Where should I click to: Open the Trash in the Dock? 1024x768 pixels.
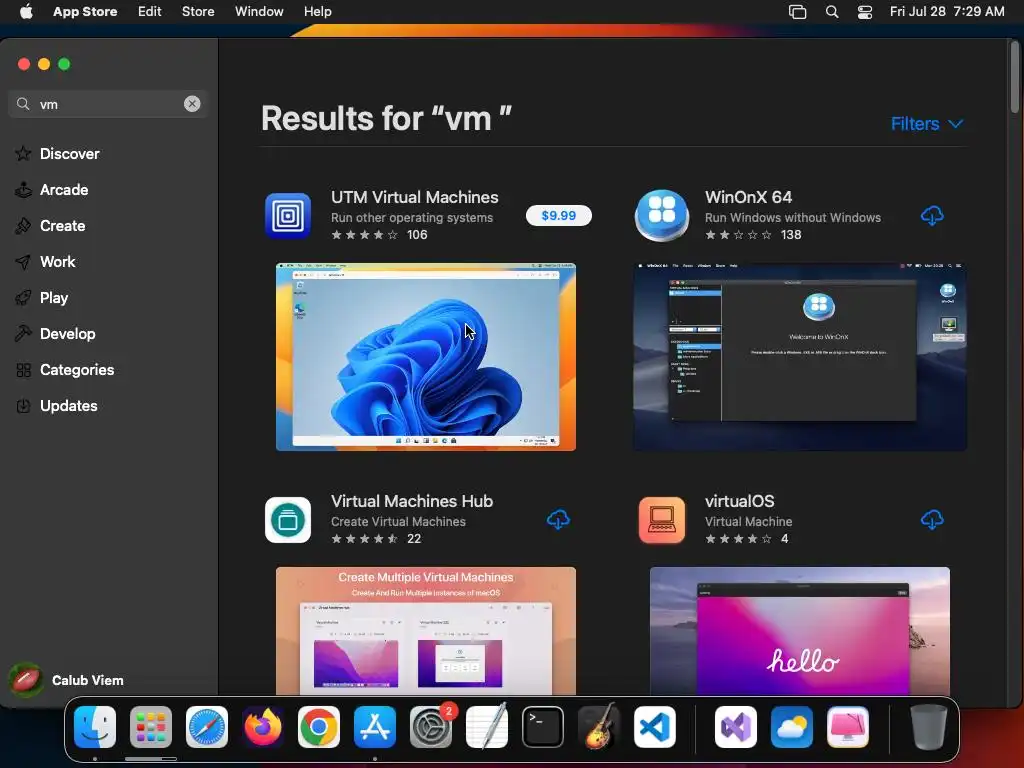click(929, 727)
